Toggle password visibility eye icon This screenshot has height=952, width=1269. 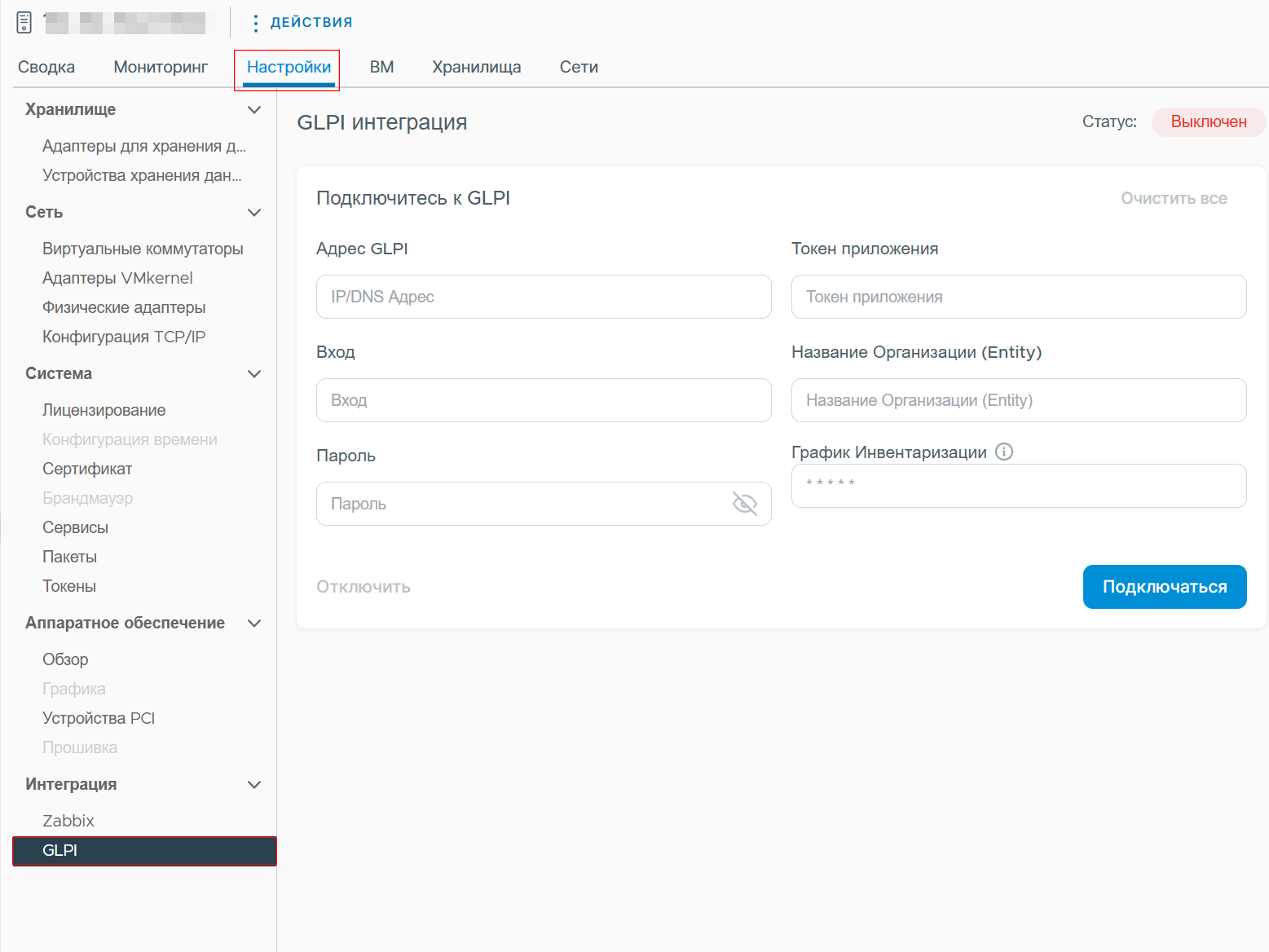pos(745,504)
